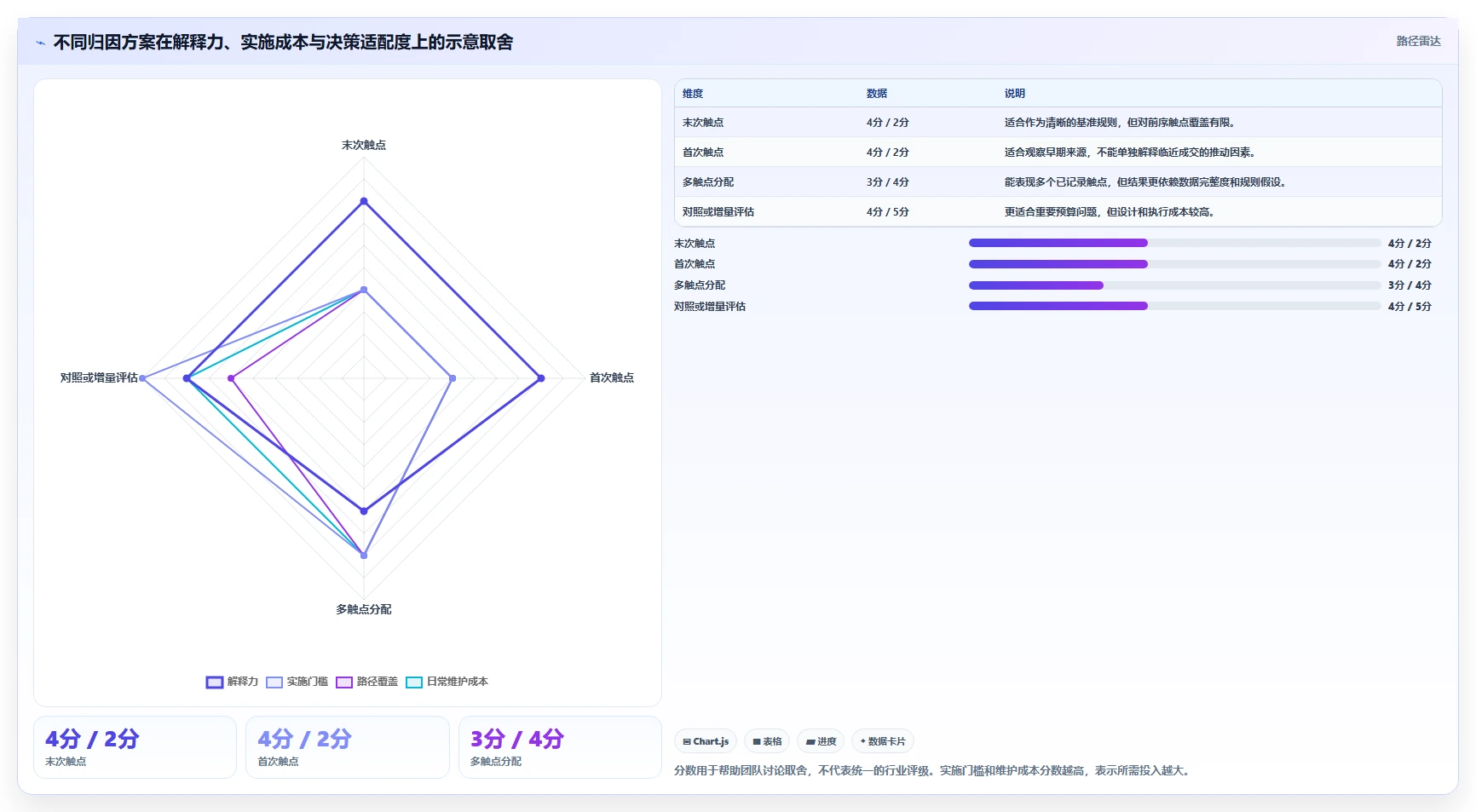Toggle the 路径覆盖 legend item

click(x=367, y=682)
